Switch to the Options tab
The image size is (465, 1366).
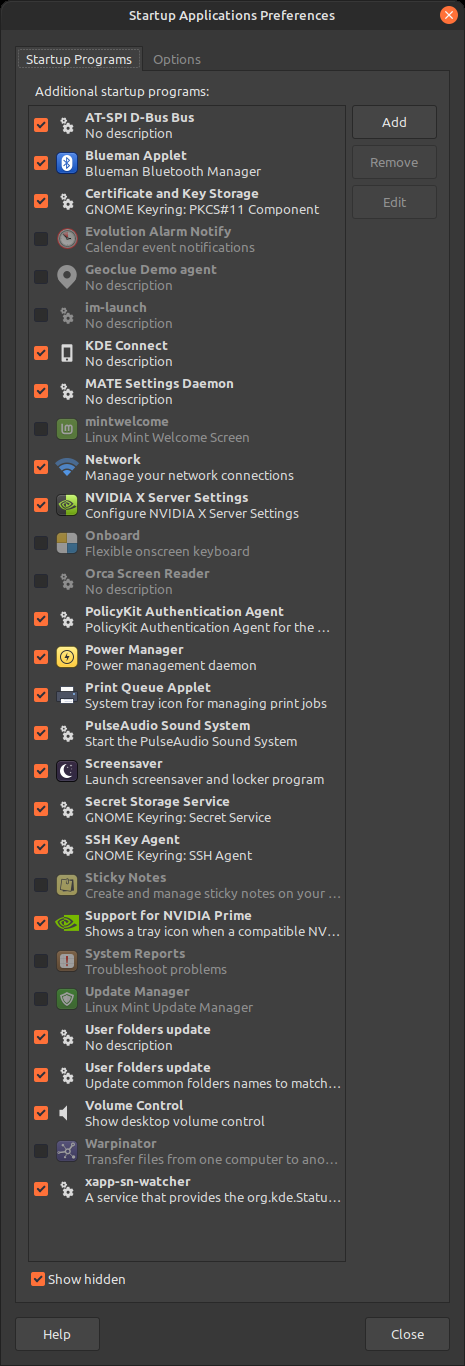pyautogui.click(x=177, y=59)
